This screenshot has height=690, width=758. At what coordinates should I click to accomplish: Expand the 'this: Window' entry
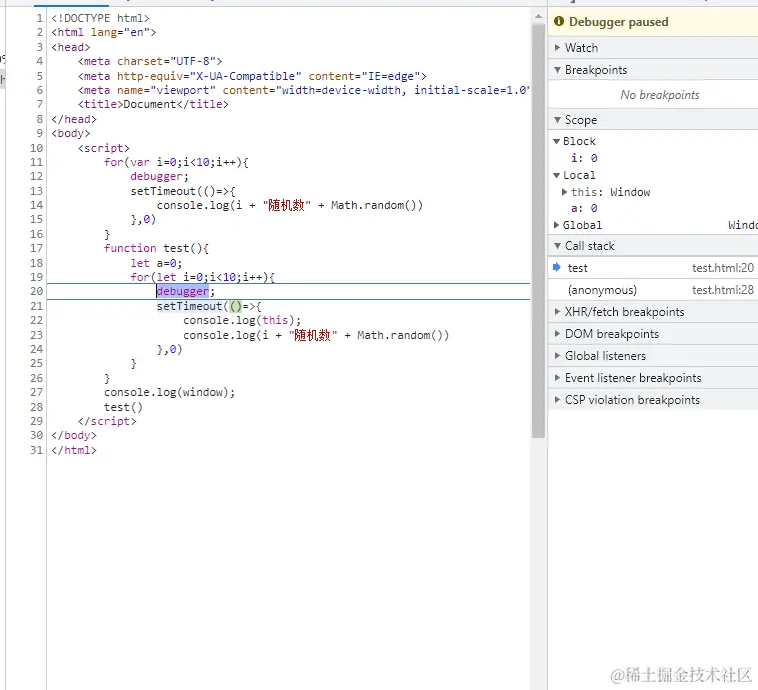[564, 192]
